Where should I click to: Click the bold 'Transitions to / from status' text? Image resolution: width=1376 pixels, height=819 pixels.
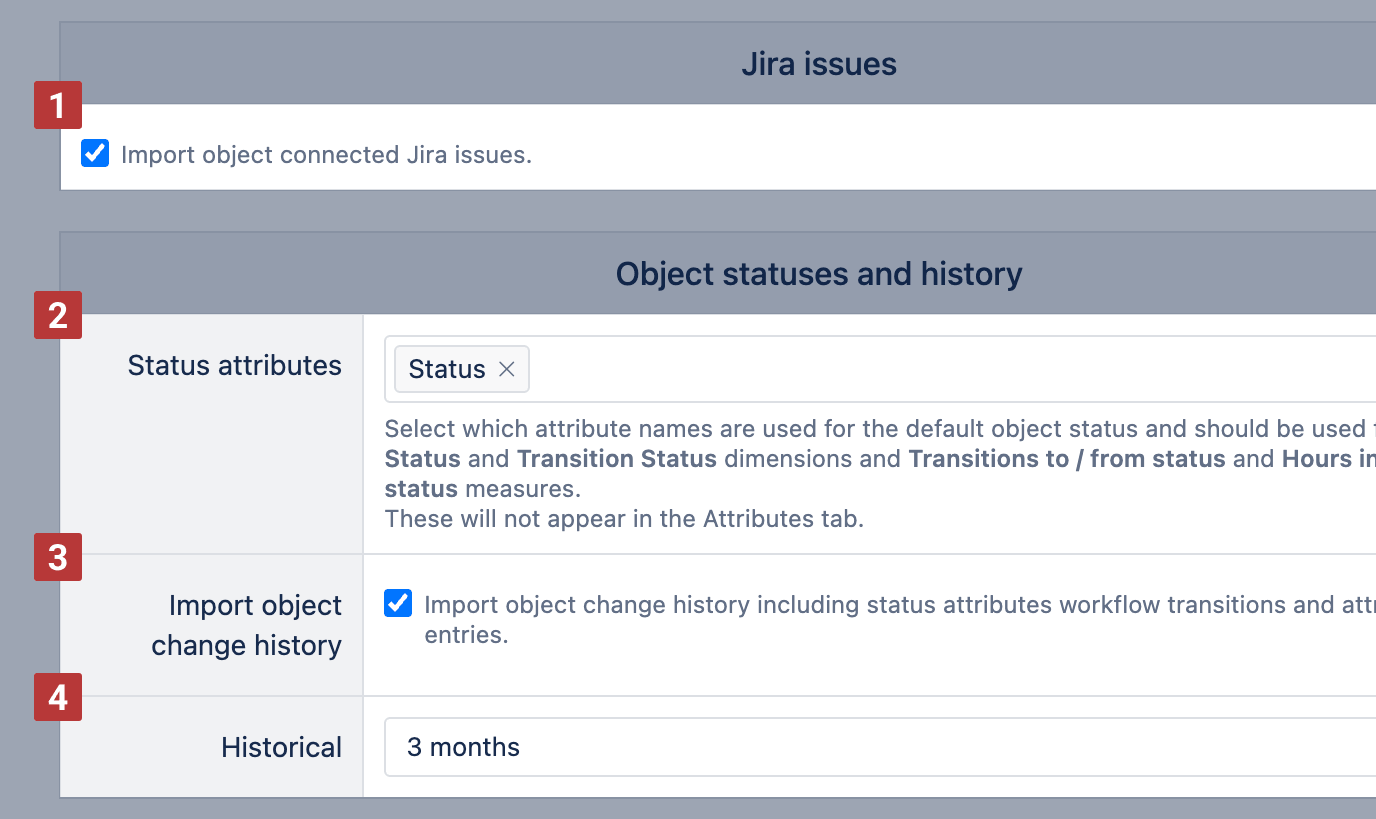pos(1066,459)
